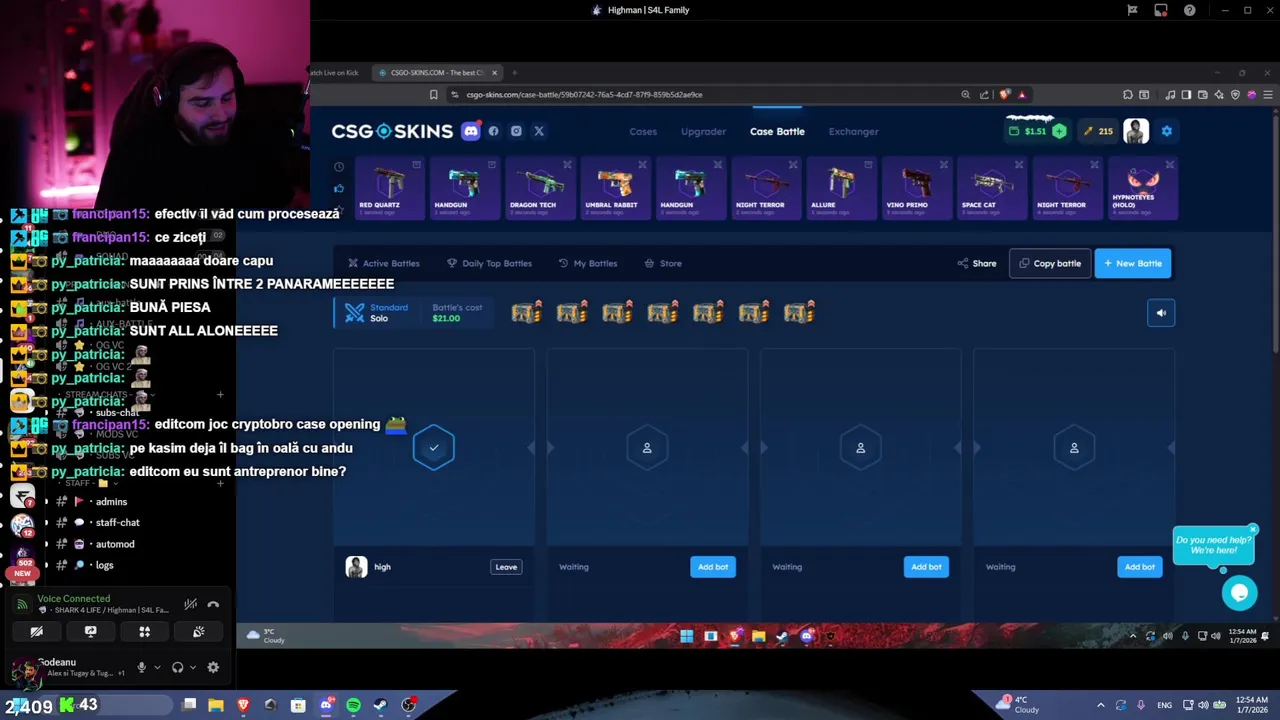This screenshot has height=720, width=1280.
Task: Open the Cases tab
Action: 643,131
